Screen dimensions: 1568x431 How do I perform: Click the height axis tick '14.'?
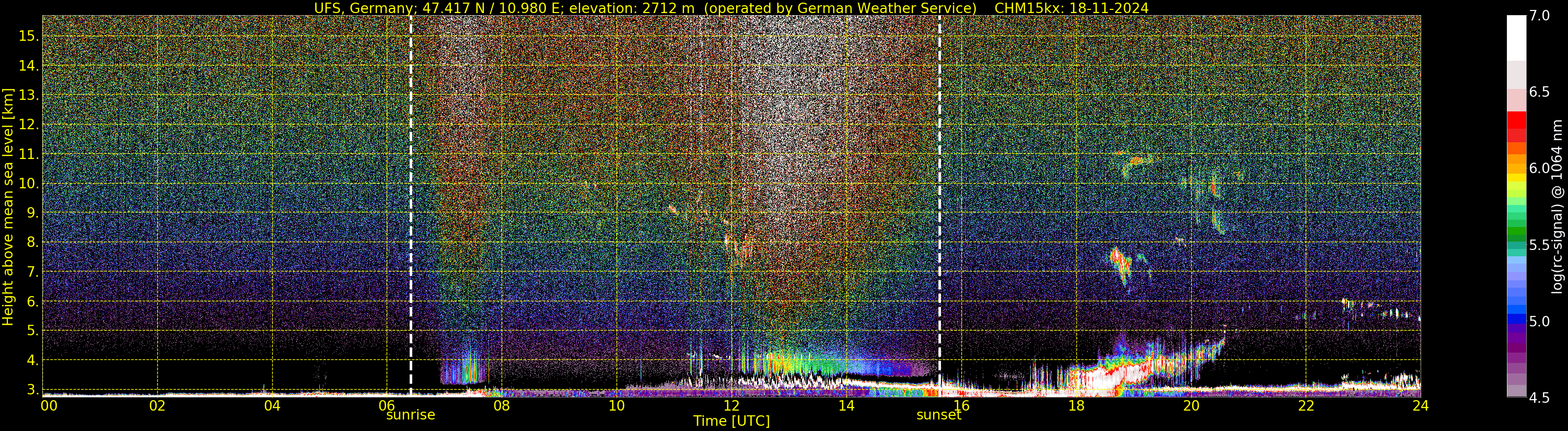click(29, 66)
